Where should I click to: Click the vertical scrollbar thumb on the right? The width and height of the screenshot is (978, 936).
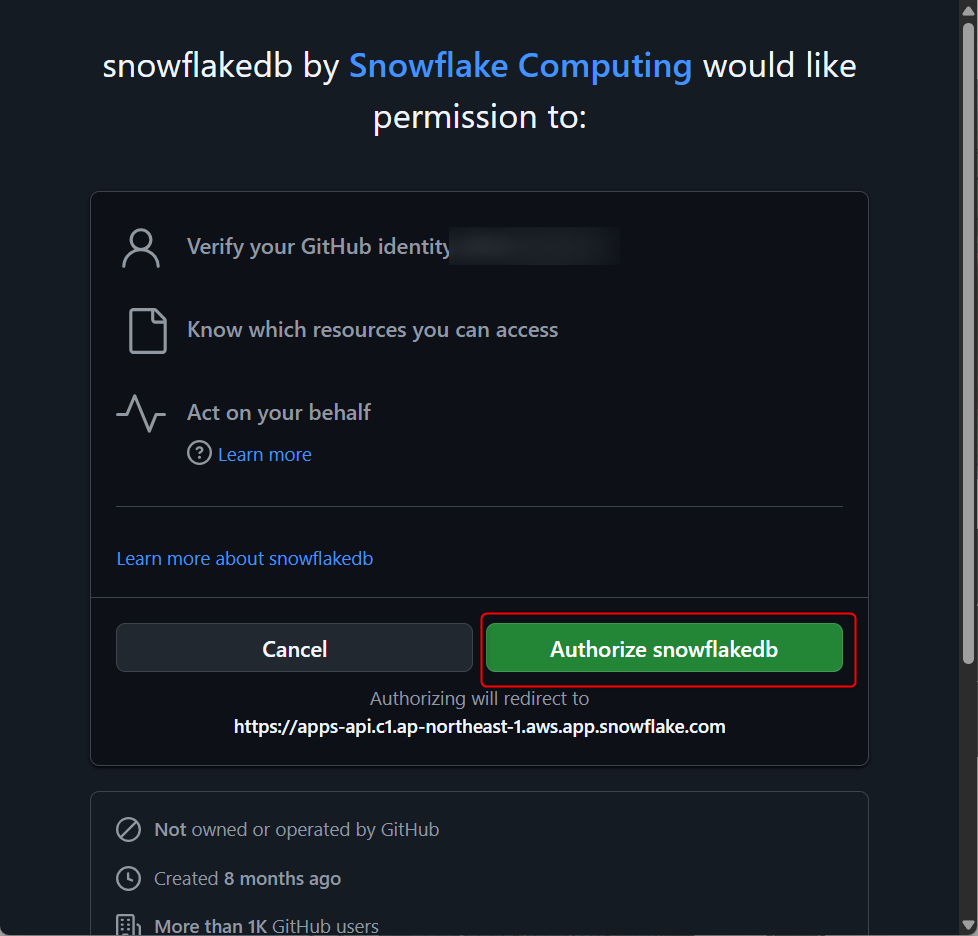(968, 340)
